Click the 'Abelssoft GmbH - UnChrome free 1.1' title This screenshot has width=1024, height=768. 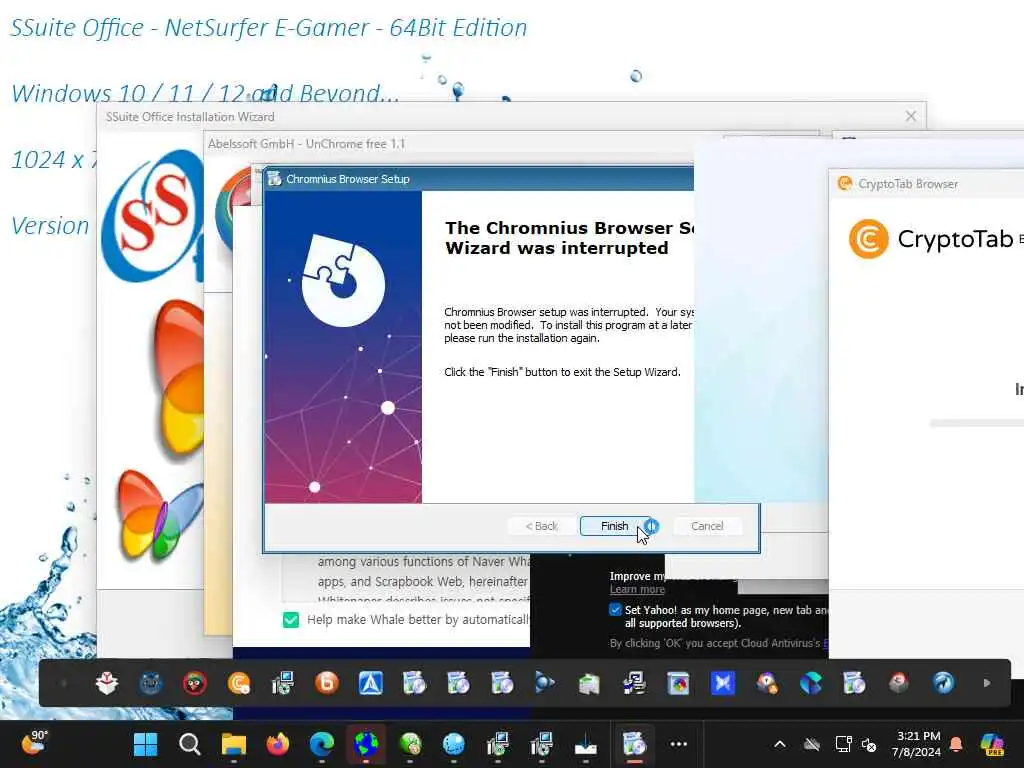[306, 144]
